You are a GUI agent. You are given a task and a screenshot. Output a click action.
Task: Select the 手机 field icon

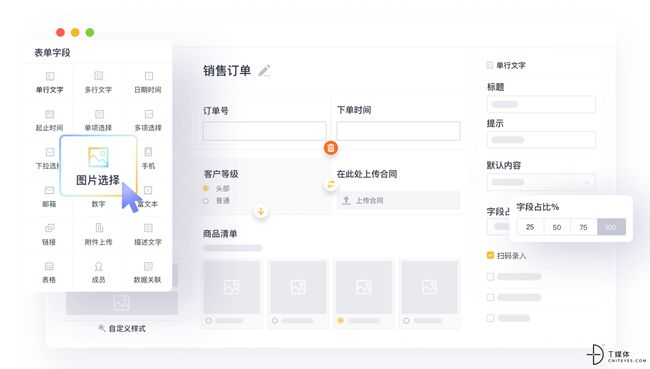[x=148, y=152]
